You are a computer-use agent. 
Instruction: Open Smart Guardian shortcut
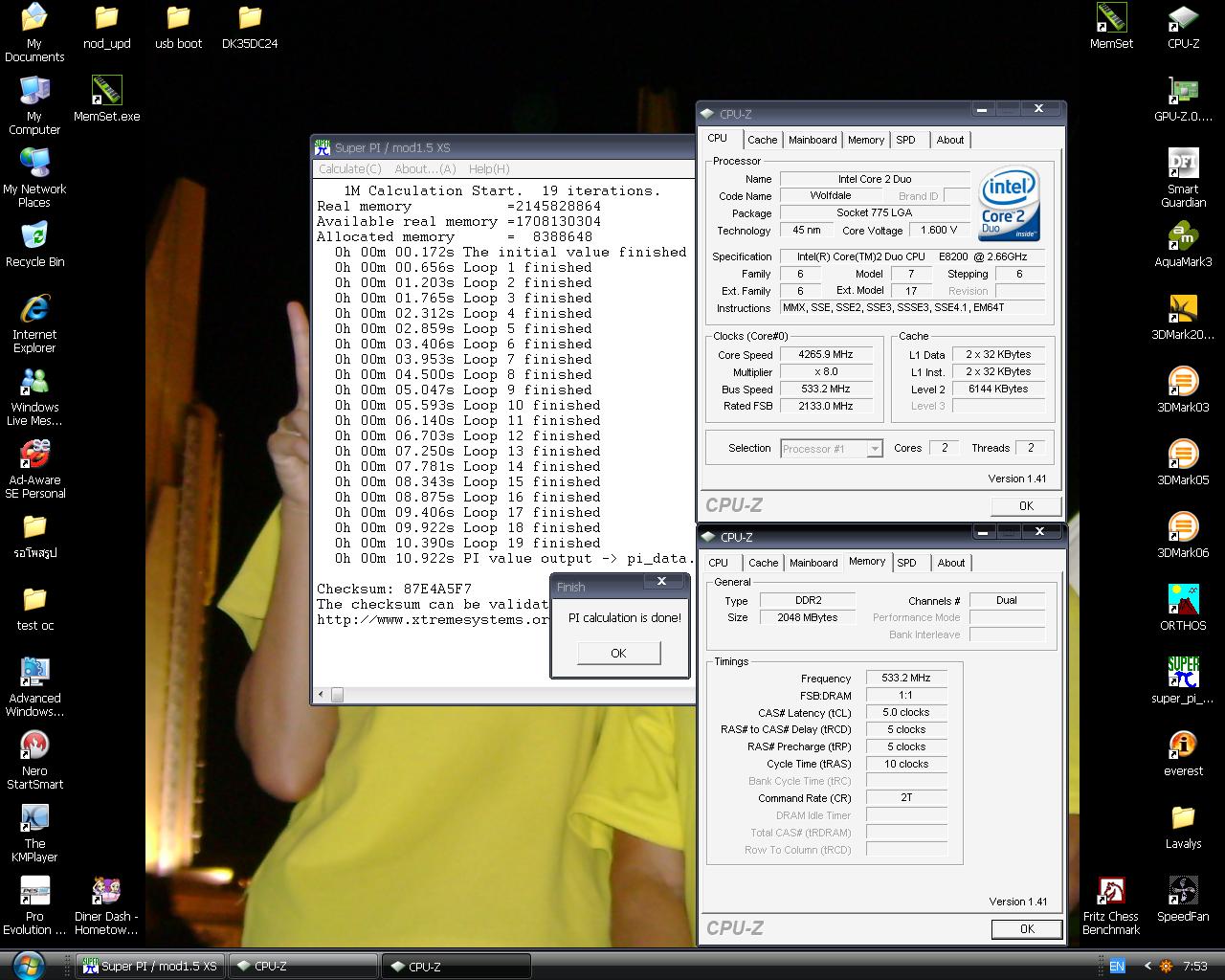point(1183,177)
